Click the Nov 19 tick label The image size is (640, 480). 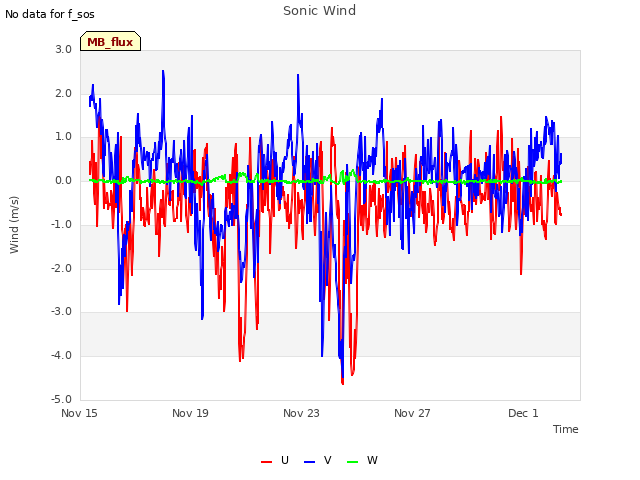tap(190, 413)
